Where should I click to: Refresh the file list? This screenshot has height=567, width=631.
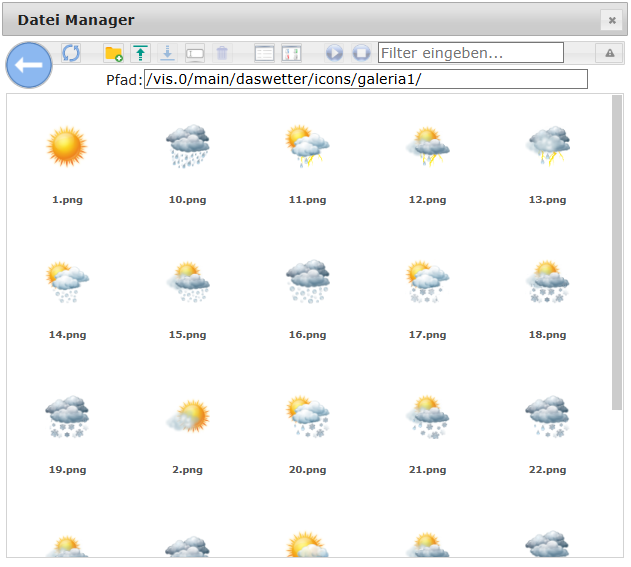pyautogui.click(x=71, y=53)
